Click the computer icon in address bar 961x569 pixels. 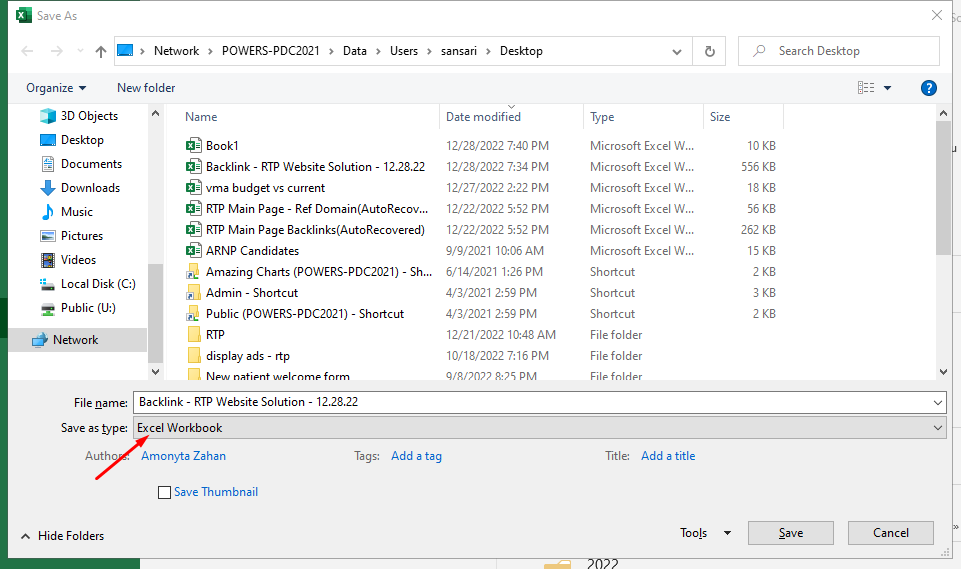click(x=125, y=50)
